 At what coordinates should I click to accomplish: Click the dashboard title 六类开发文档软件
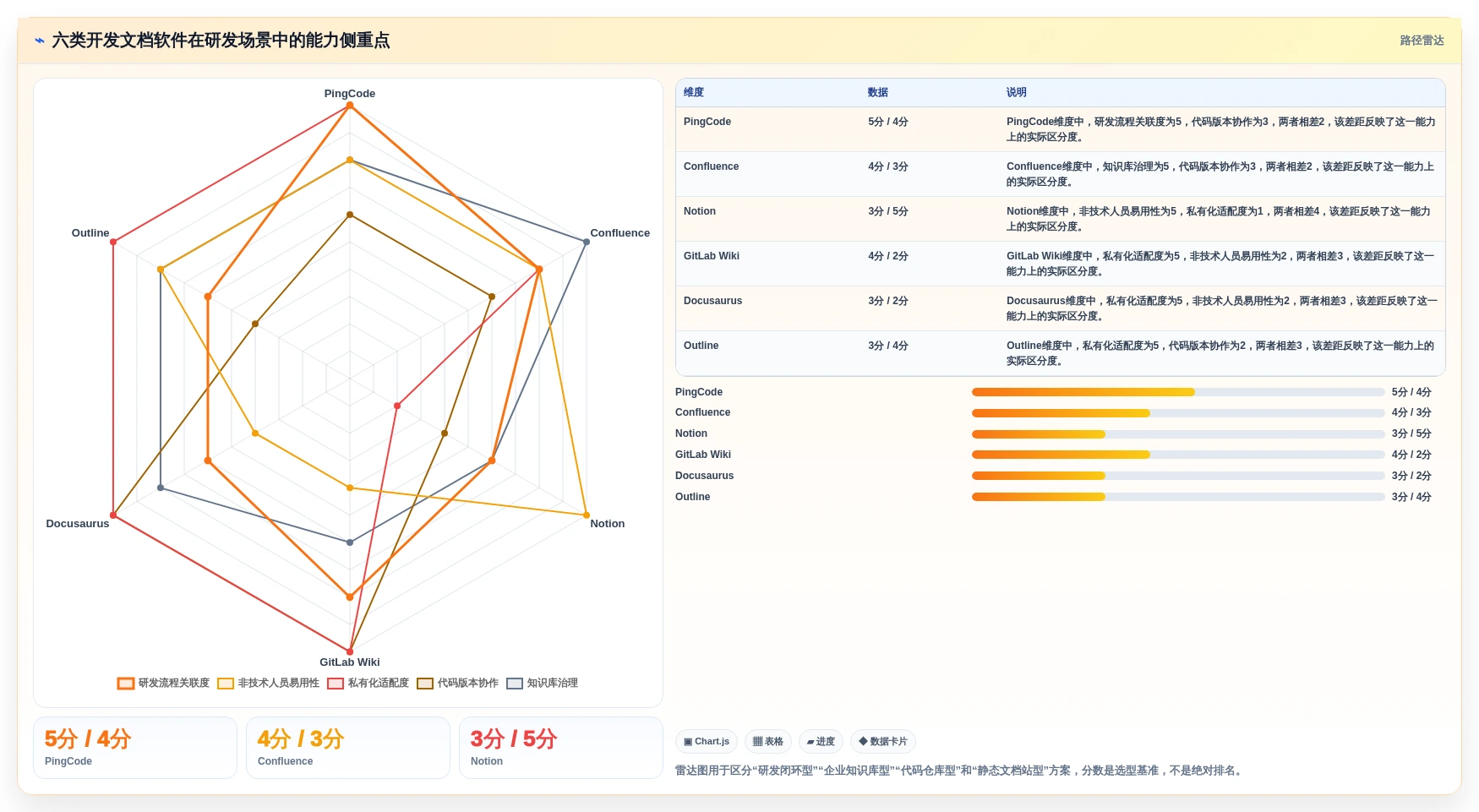point(221,41)
